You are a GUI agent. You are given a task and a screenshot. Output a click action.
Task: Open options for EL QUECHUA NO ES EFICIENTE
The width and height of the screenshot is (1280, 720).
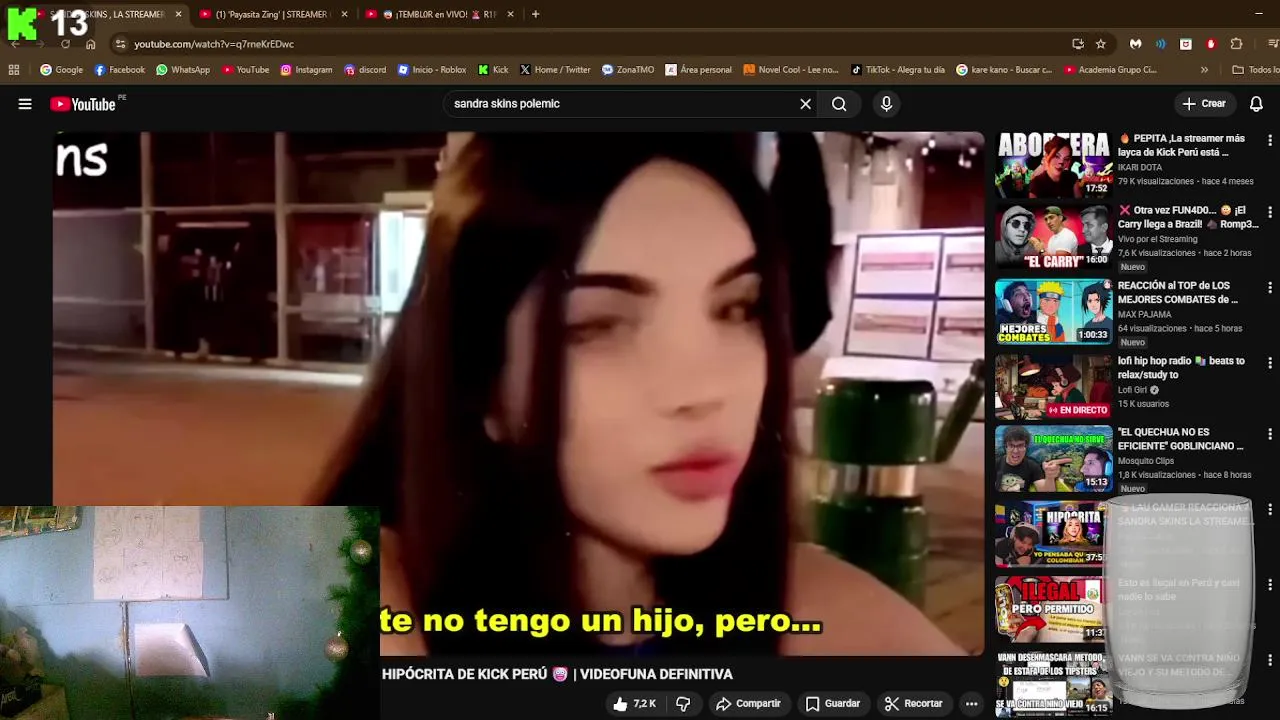point(1270,435)
